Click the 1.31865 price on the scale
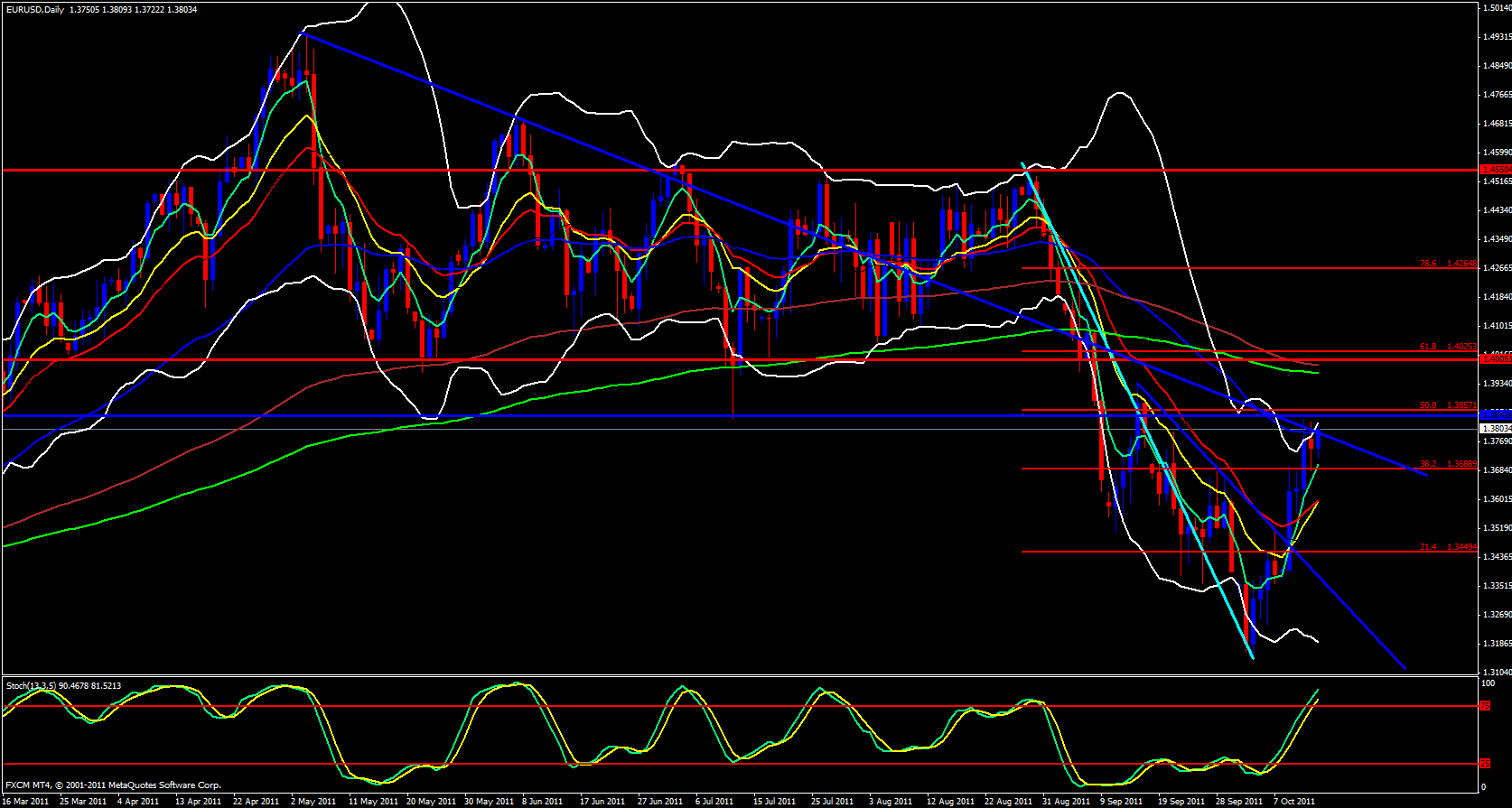The width and height of the screenshot is (1512, 808). click(1497, 644)
